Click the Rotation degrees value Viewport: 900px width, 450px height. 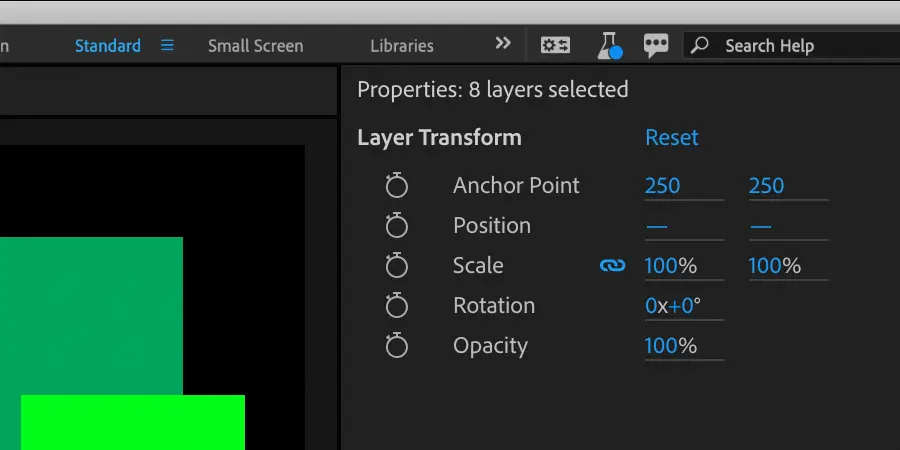click(x=682, y=306)
